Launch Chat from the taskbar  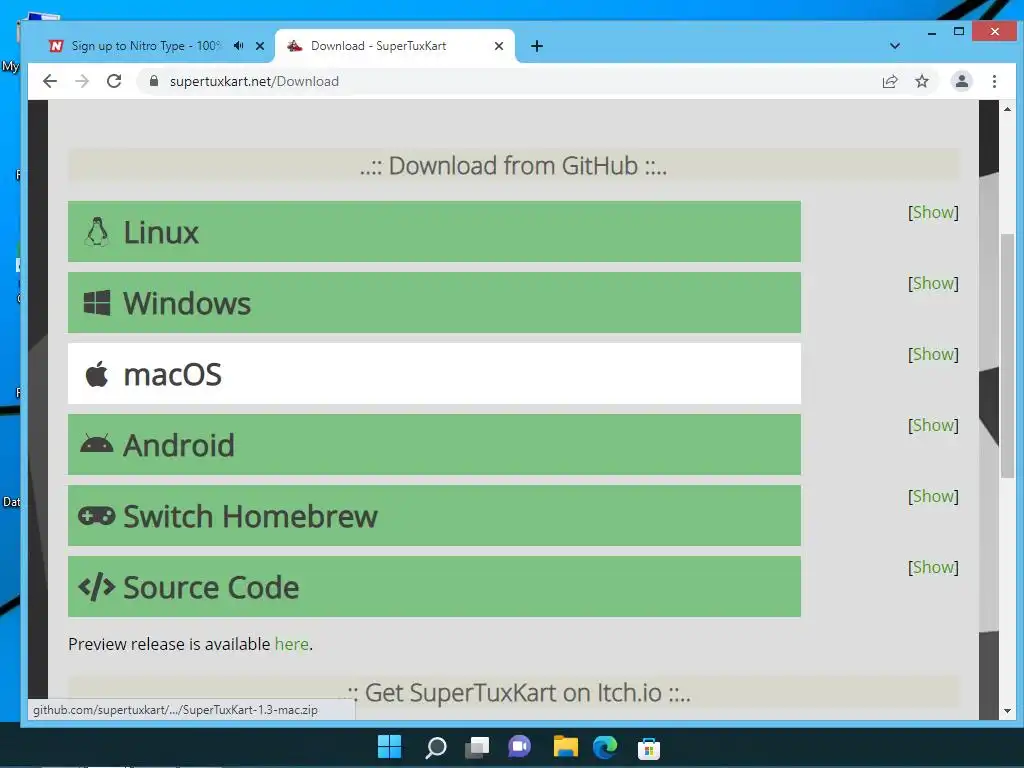point(520,746)
